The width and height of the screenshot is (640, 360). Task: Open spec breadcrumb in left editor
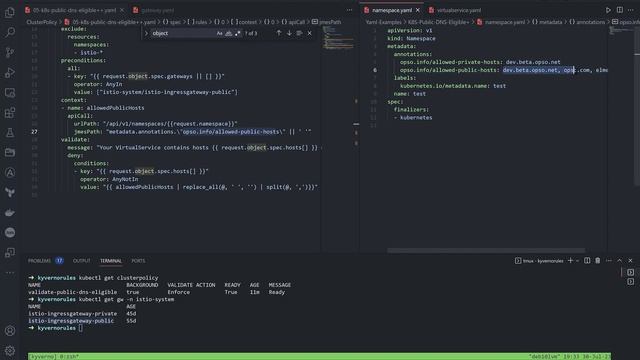pos(171,22)
